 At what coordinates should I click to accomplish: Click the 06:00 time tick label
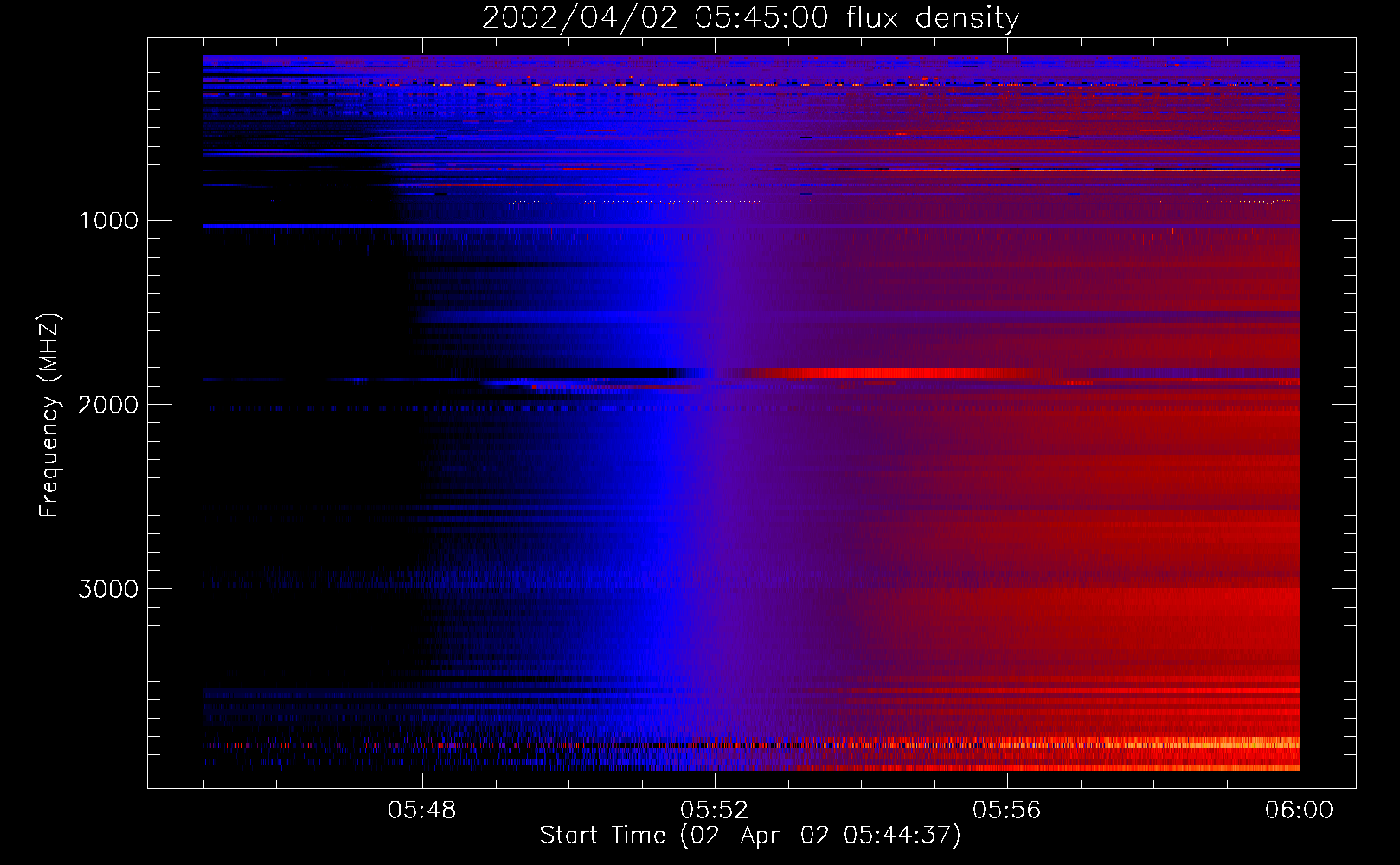tap(1299, 811)
